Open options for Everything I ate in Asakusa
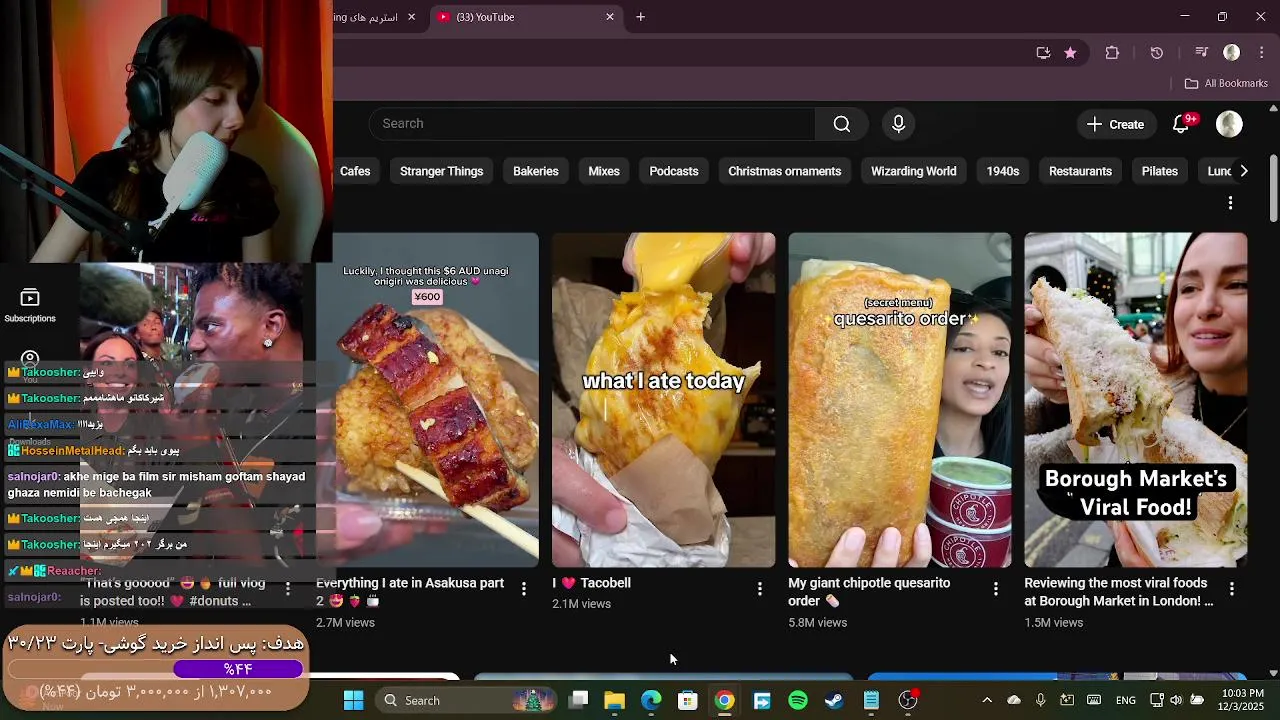Screen dimensions: 1280x720 click(x=523, y=589)
